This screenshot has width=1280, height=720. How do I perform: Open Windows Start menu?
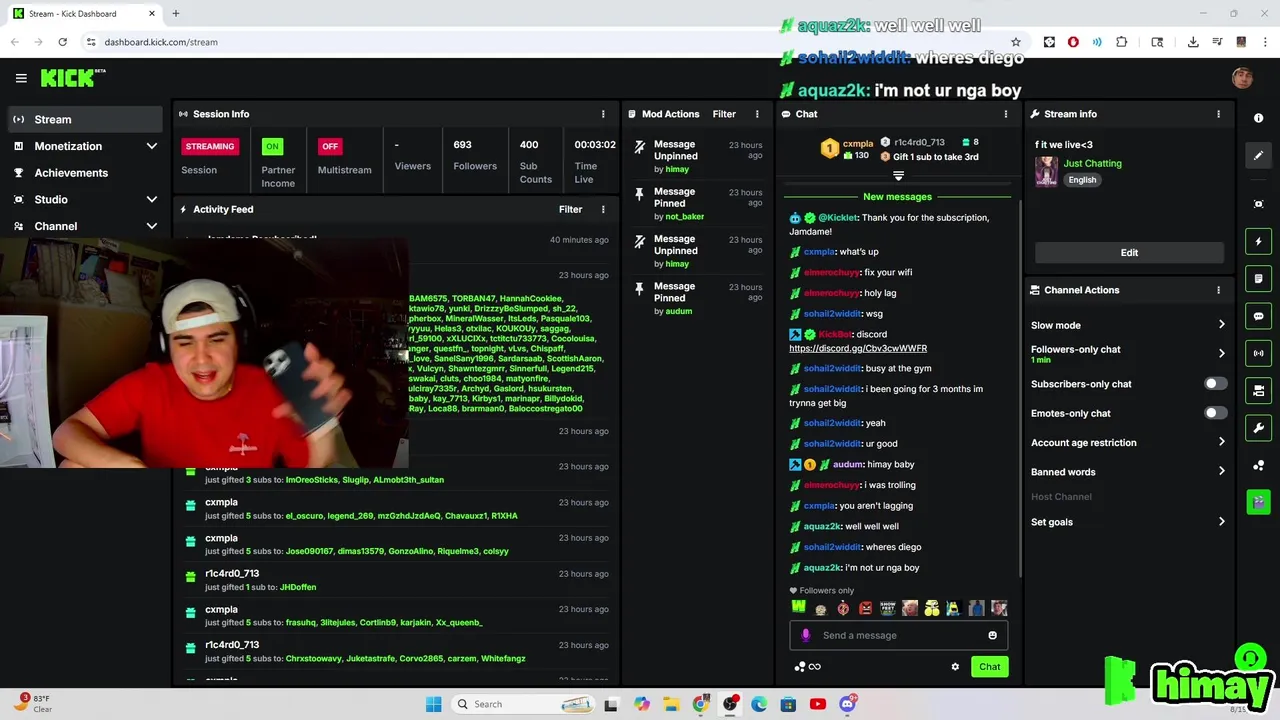coord(433,704)
